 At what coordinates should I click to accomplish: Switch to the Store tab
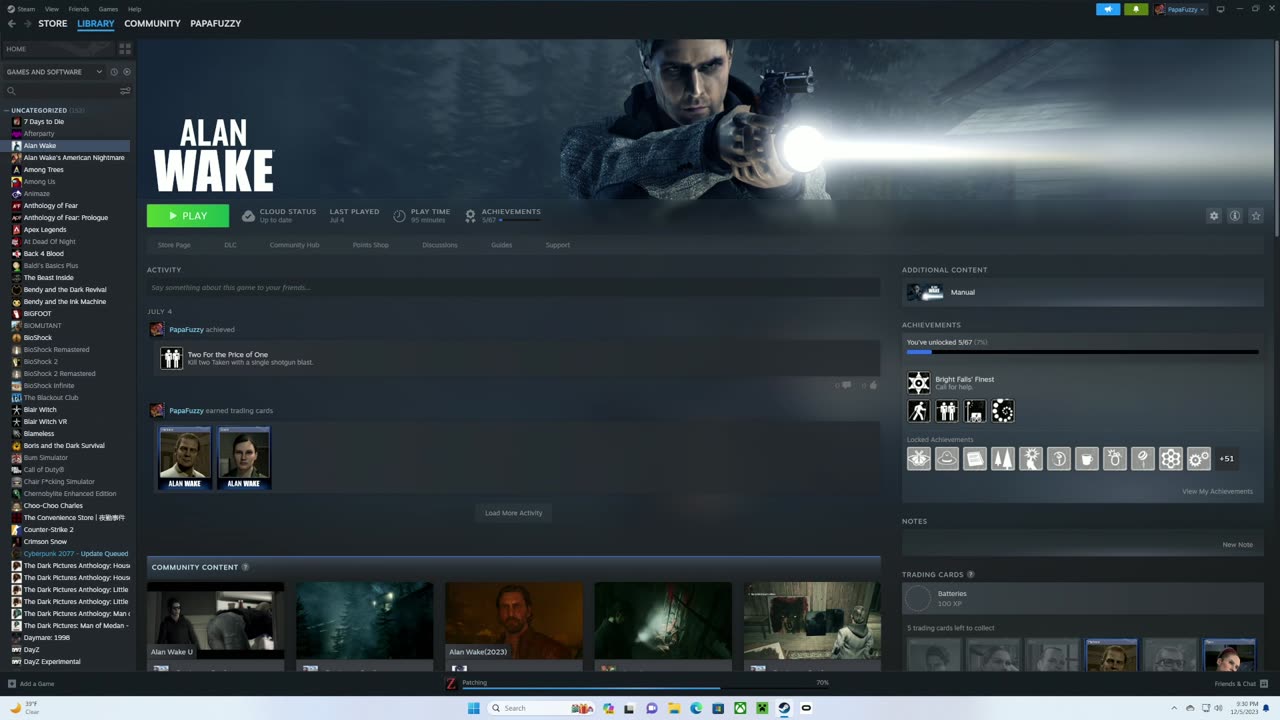[x=53, y=23]
